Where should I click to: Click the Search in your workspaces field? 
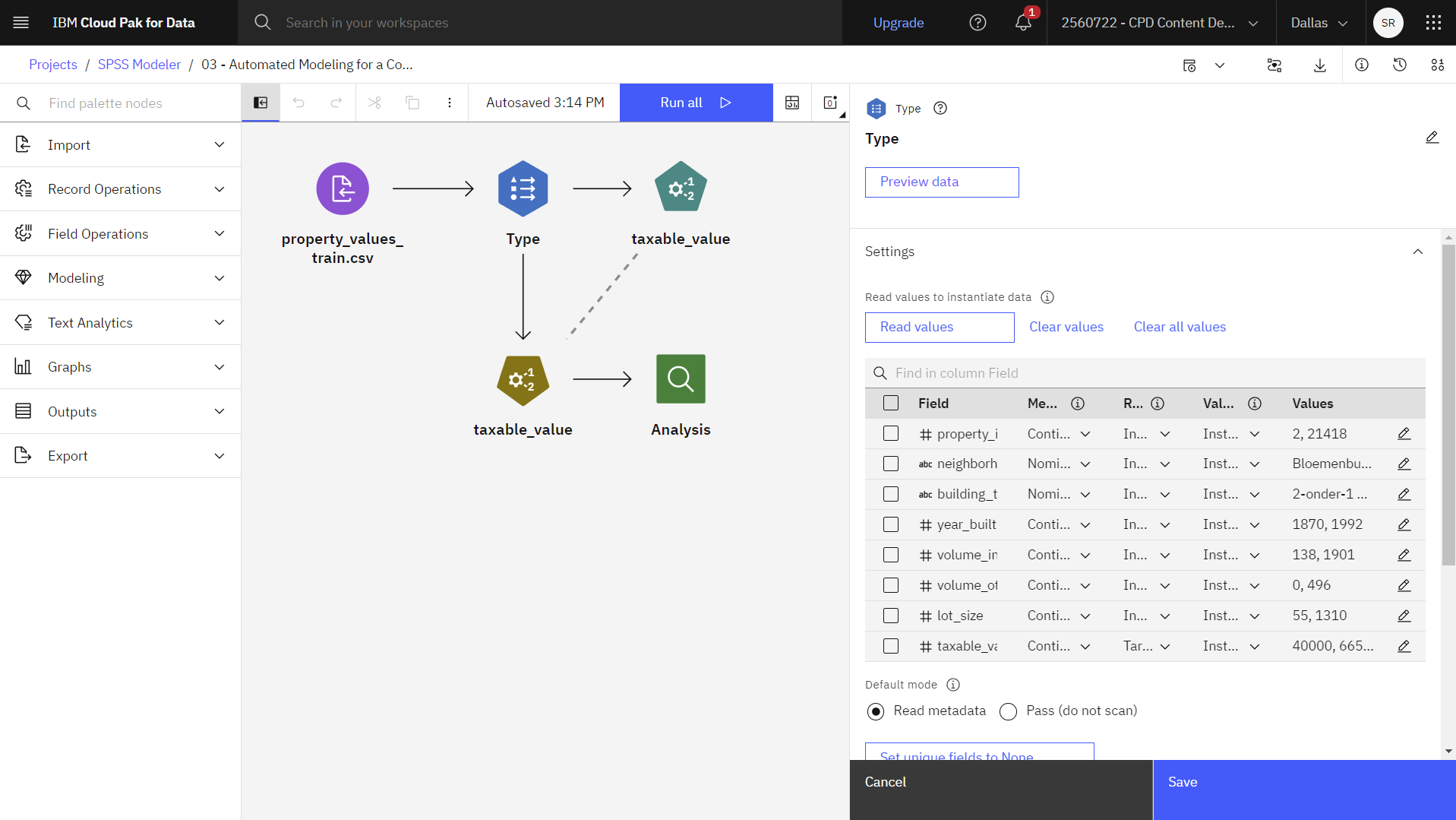click(x=540, y=23)
